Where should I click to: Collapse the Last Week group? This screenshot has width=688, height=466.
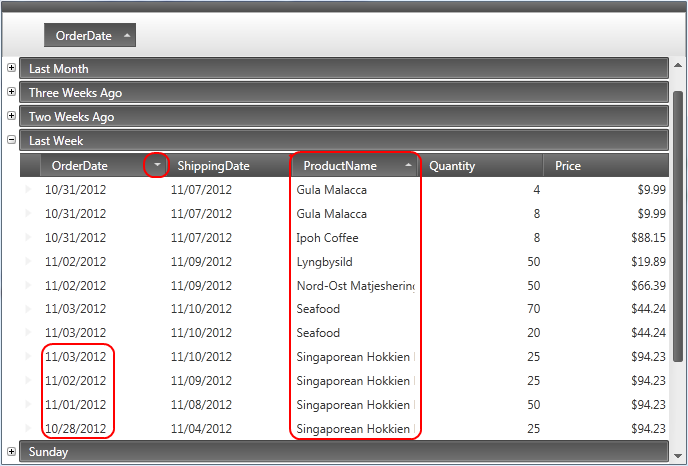coord(11,140)
